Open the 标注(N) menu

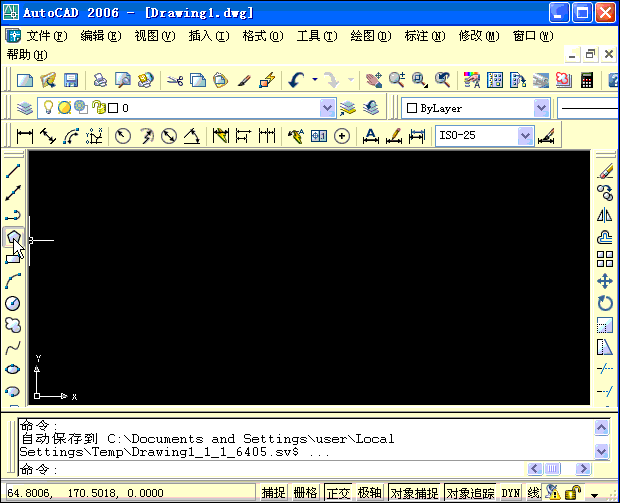pyautogui.click(x=425, y=36)
